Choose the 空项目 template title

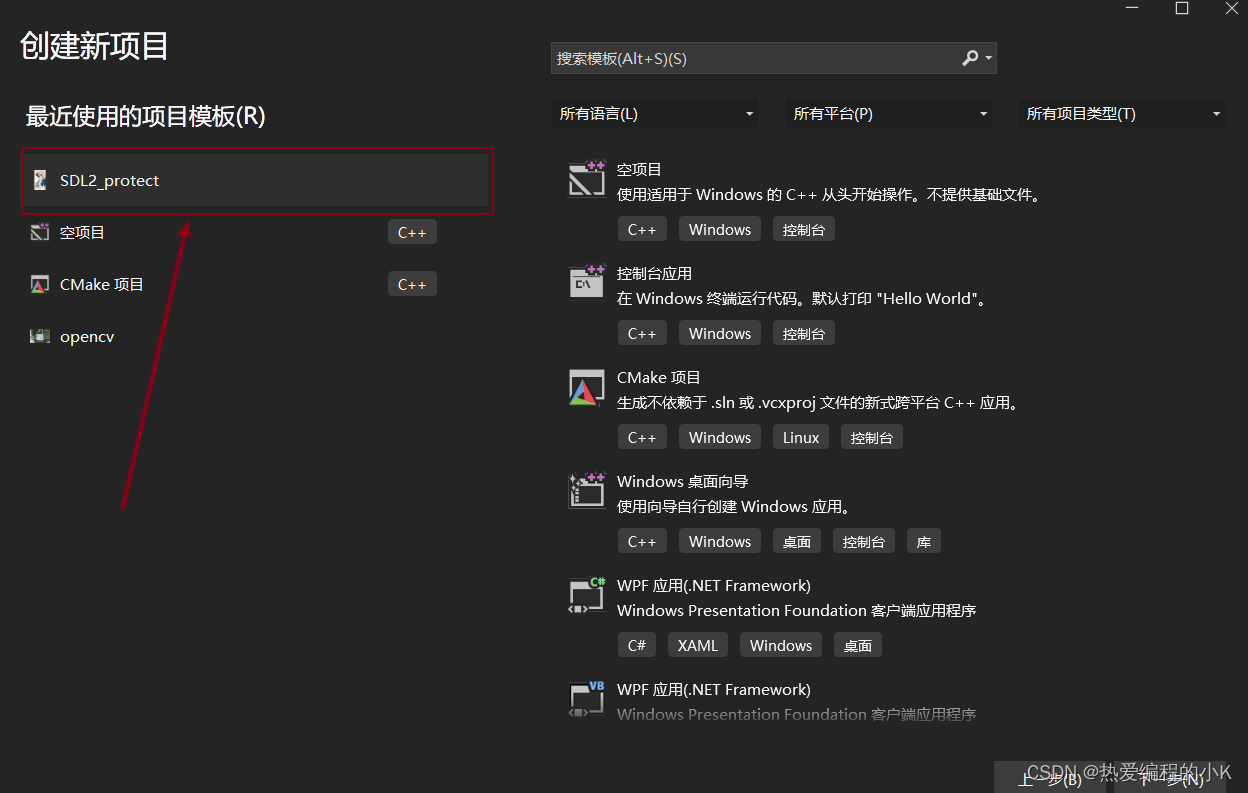pyautogui.click(x=639, y=169)
